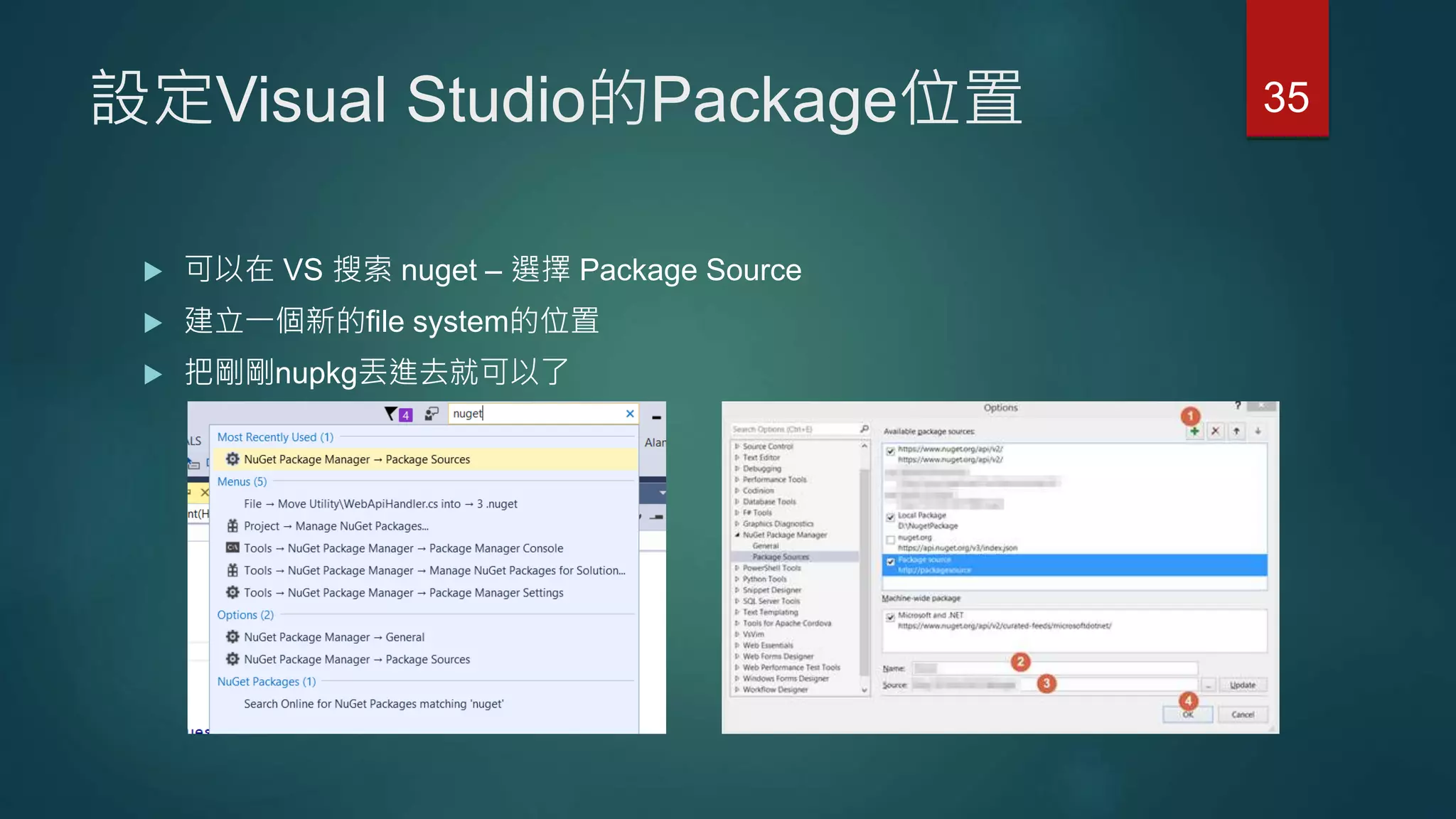Expand the Database Tools tree node

(x=737, y=502)
